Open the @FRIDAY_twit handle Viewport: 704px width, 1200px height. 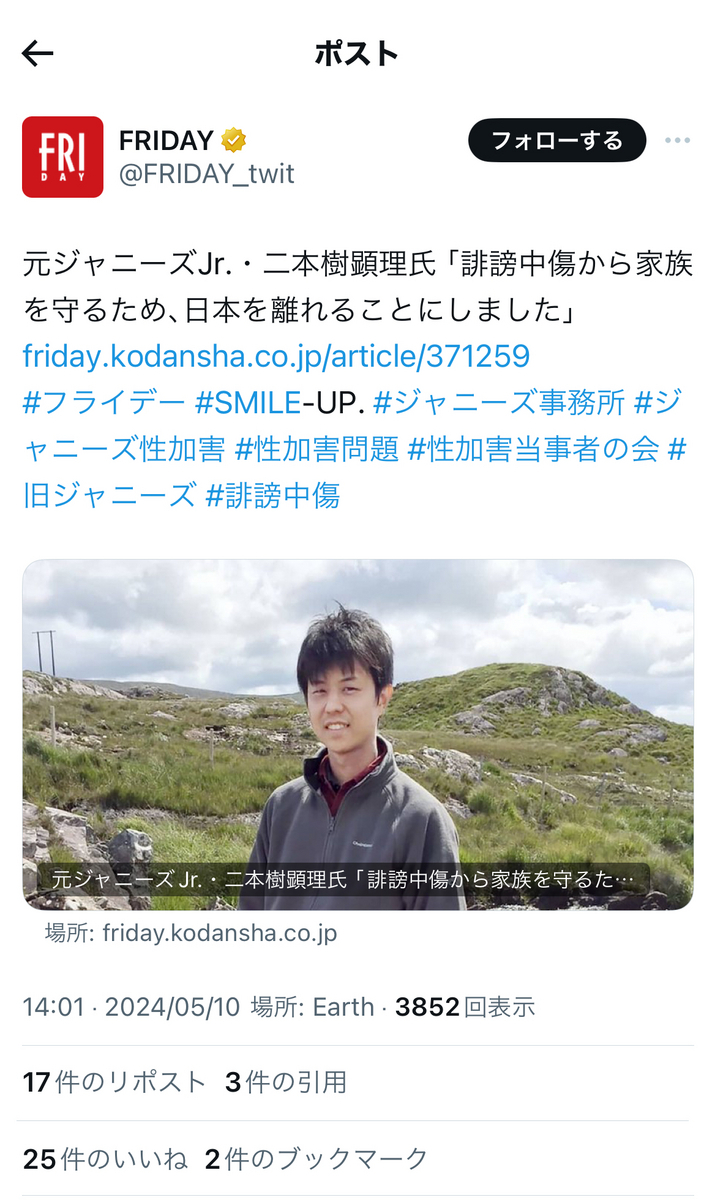[207, 174]
